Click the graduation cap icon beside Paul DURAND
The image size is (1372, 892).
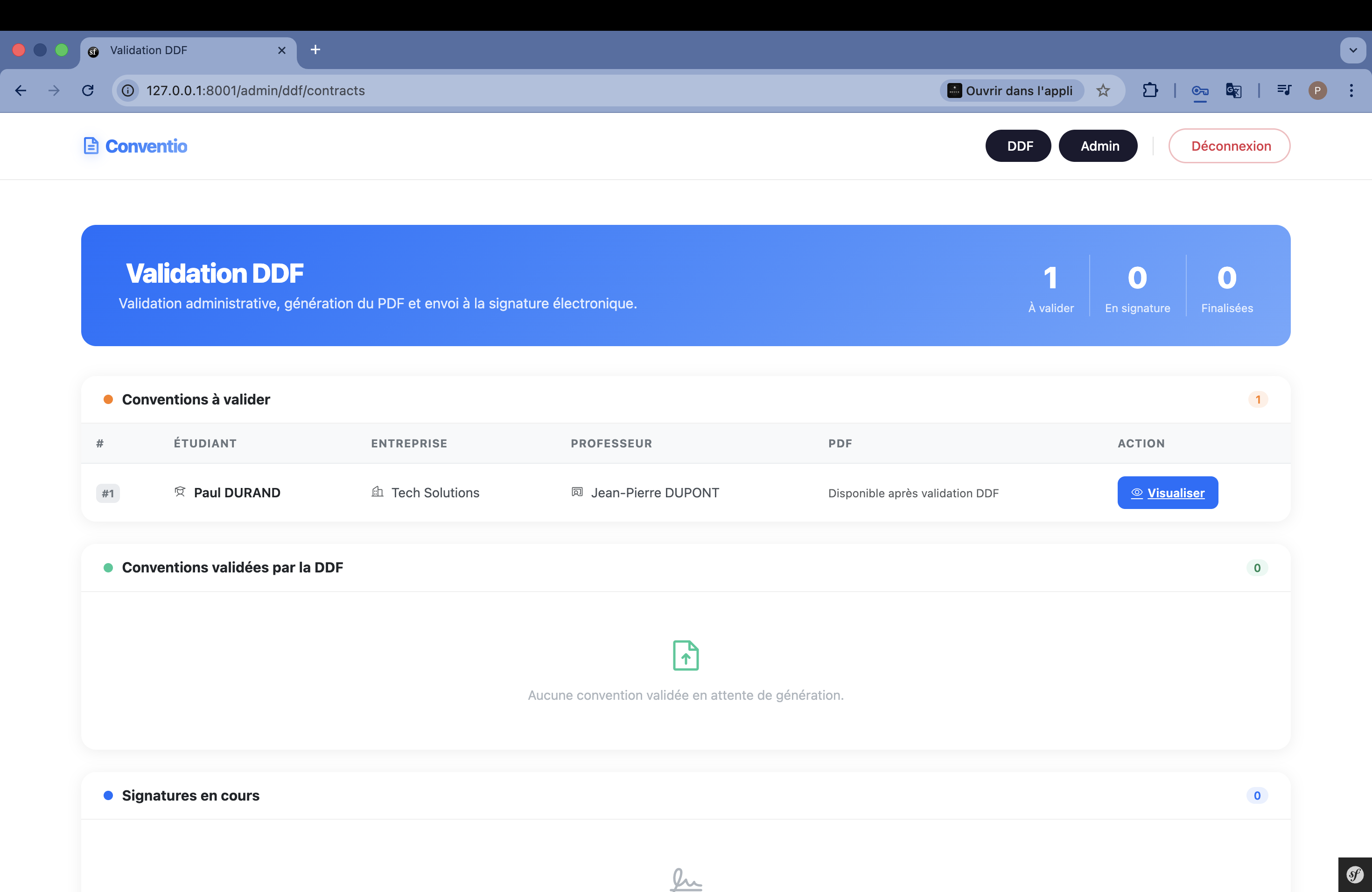tap(179, 492)
